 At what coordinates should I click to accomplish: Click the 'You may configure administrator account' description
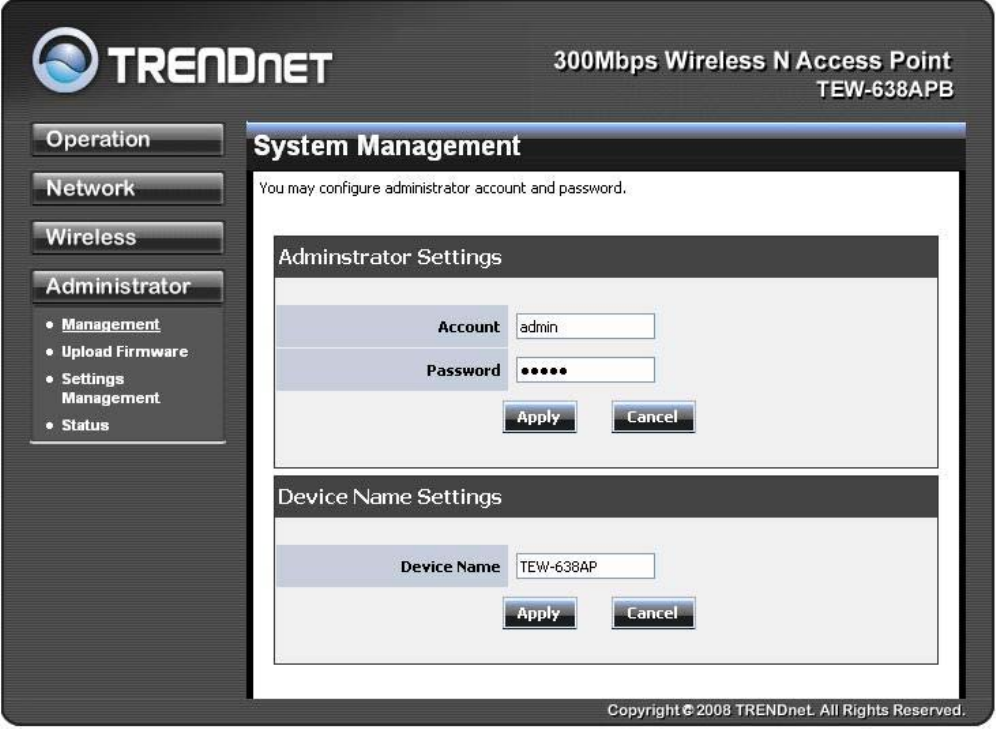coord(442,189)
